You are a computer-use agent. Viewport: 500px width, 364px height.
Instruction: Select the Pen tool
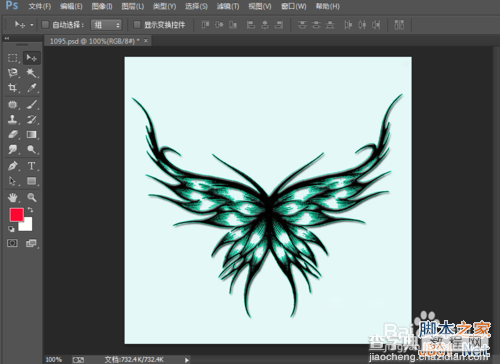13,166
